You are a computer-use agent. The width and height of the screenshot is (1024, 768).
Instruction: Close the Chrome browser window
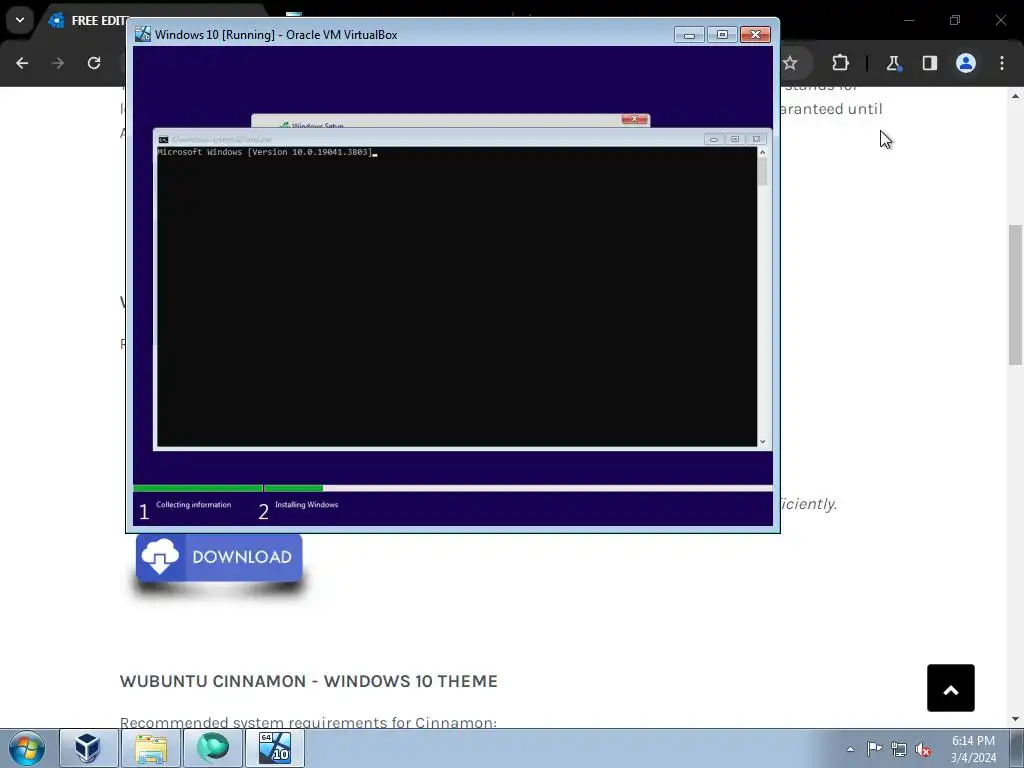[1000, 20]
